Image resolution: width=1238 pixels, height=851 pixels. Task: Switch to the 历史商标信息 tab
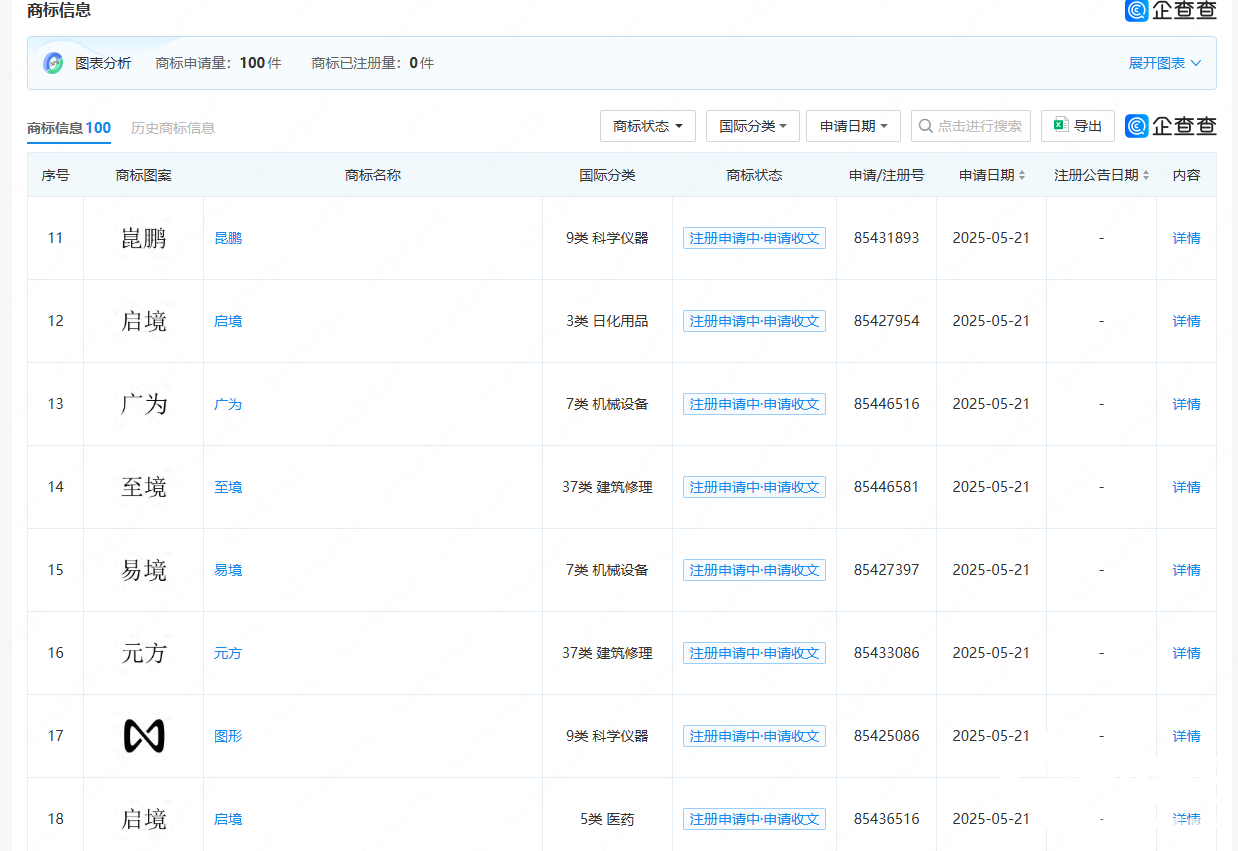(x=173, y=128)
